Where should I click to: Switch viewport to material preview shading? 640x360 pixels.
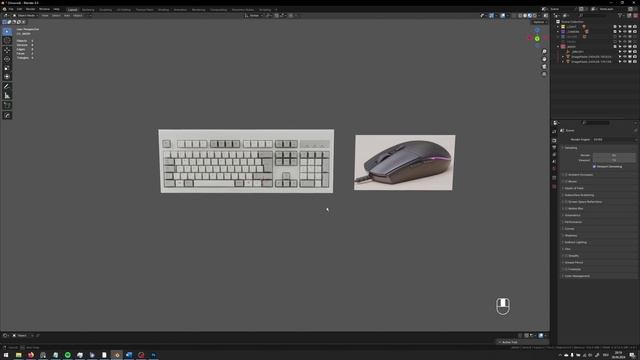[x=530, y=16]
